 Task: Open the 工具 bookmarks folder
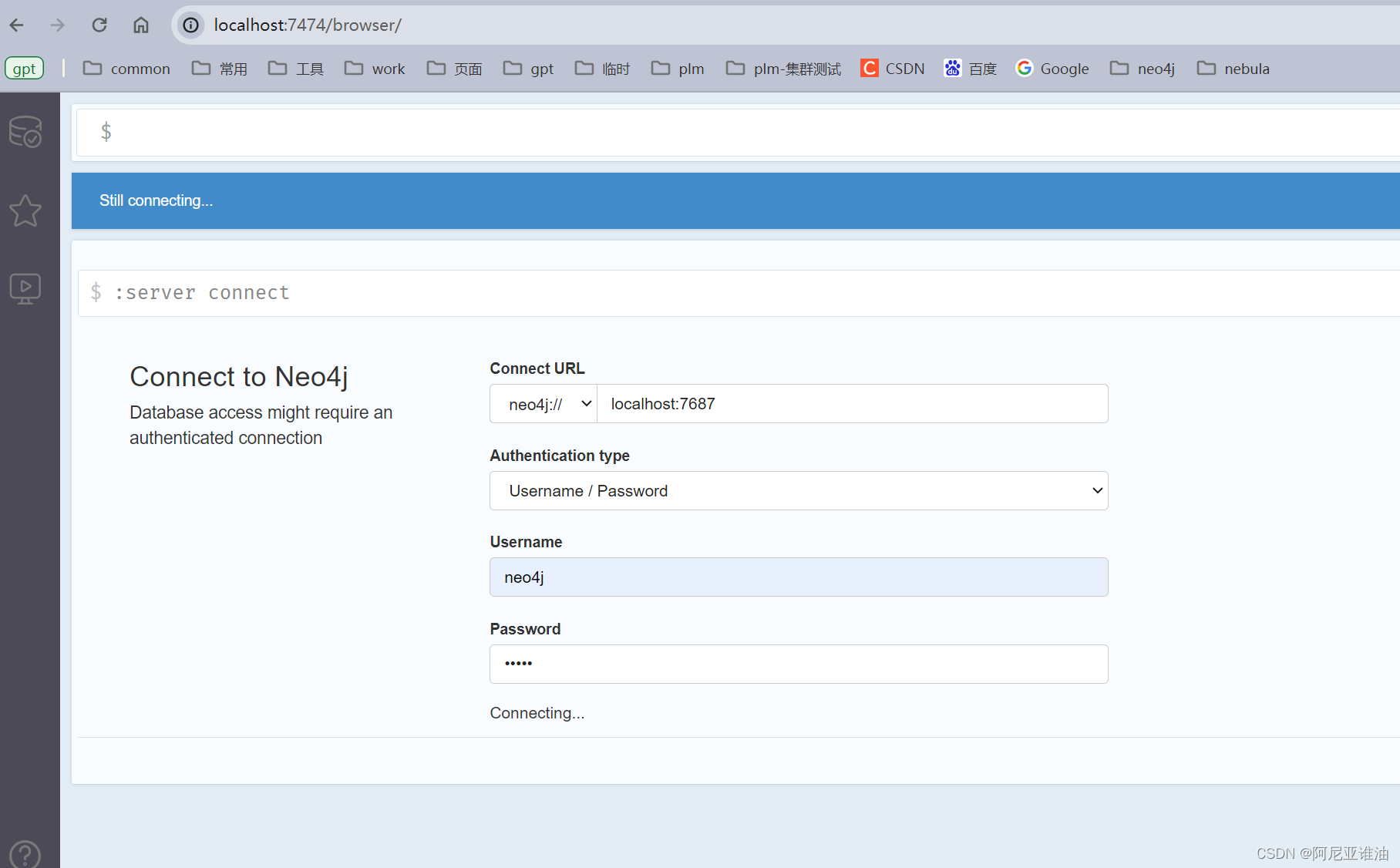[x=296, y=69]
